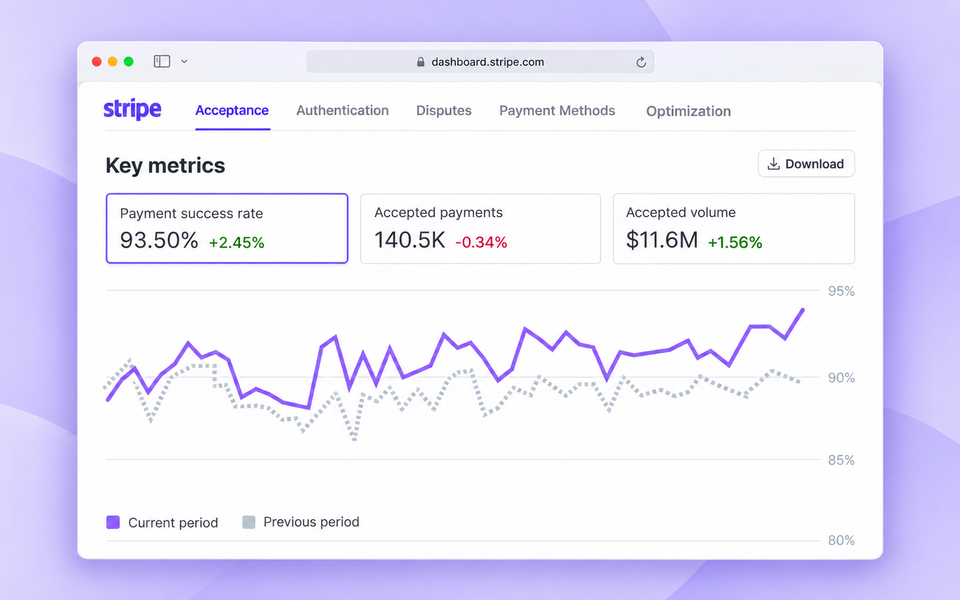Click the 90% axis label

click(841, 378)
